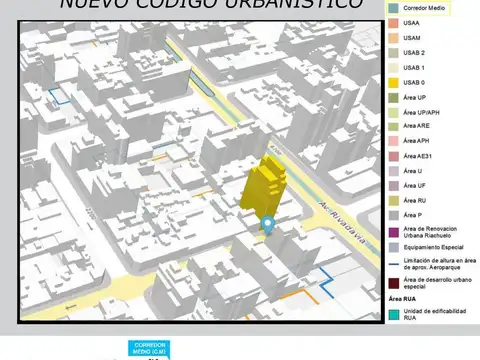
Task: Click the 'Área P' legend label
Action: click(x=413, y=215)
